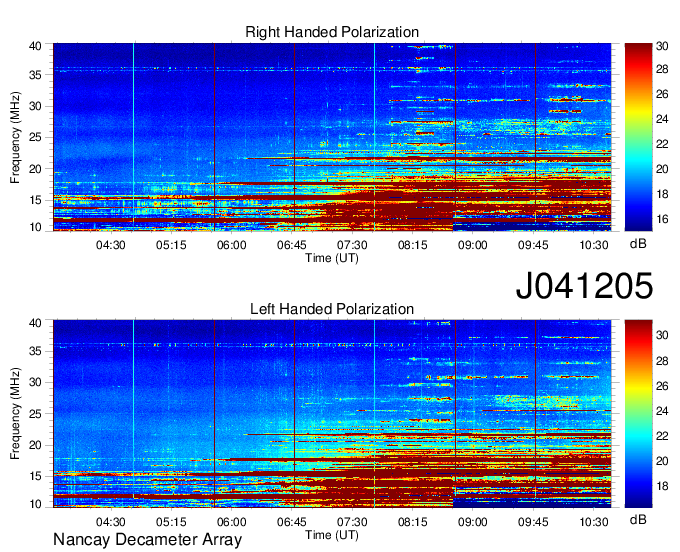The image size is (680, 552).
Task: Click the 40 MHz tick on Left Handed plot
Action: pos(35,323)
